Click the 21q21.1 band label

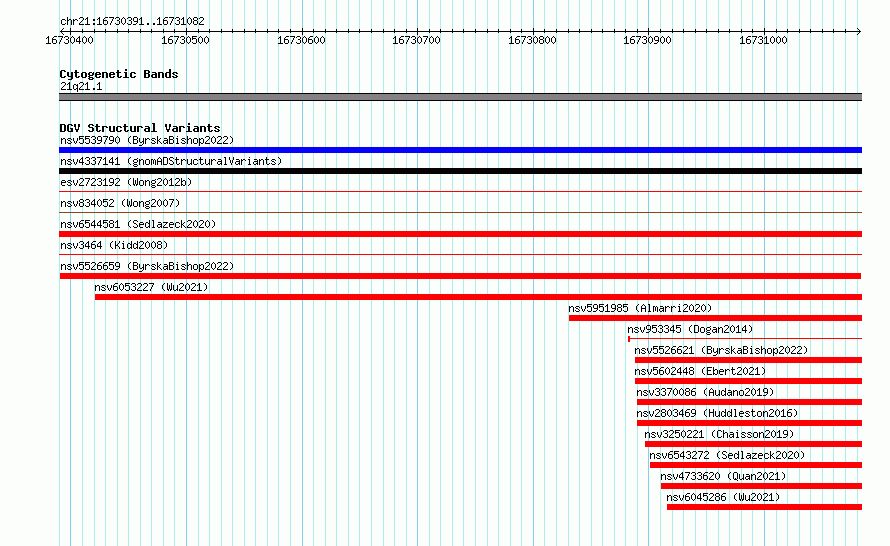click(x=81, y=86)
